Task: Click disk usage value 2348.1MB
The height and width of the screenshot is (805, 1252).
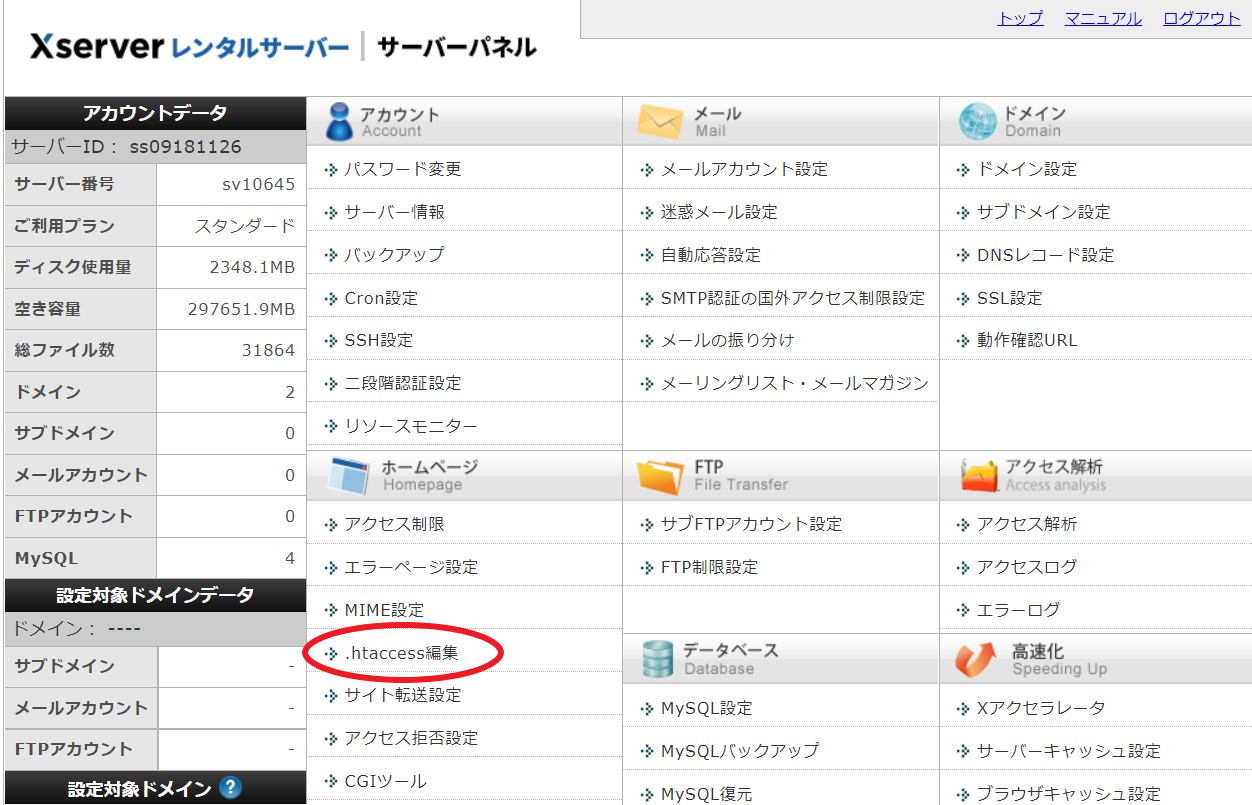Action: point(252,267)
